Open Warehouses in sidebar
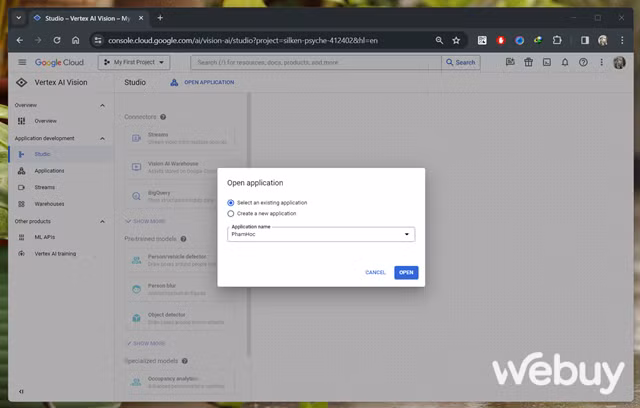Viewport: 640px width, 408px height. click(60, 204)
